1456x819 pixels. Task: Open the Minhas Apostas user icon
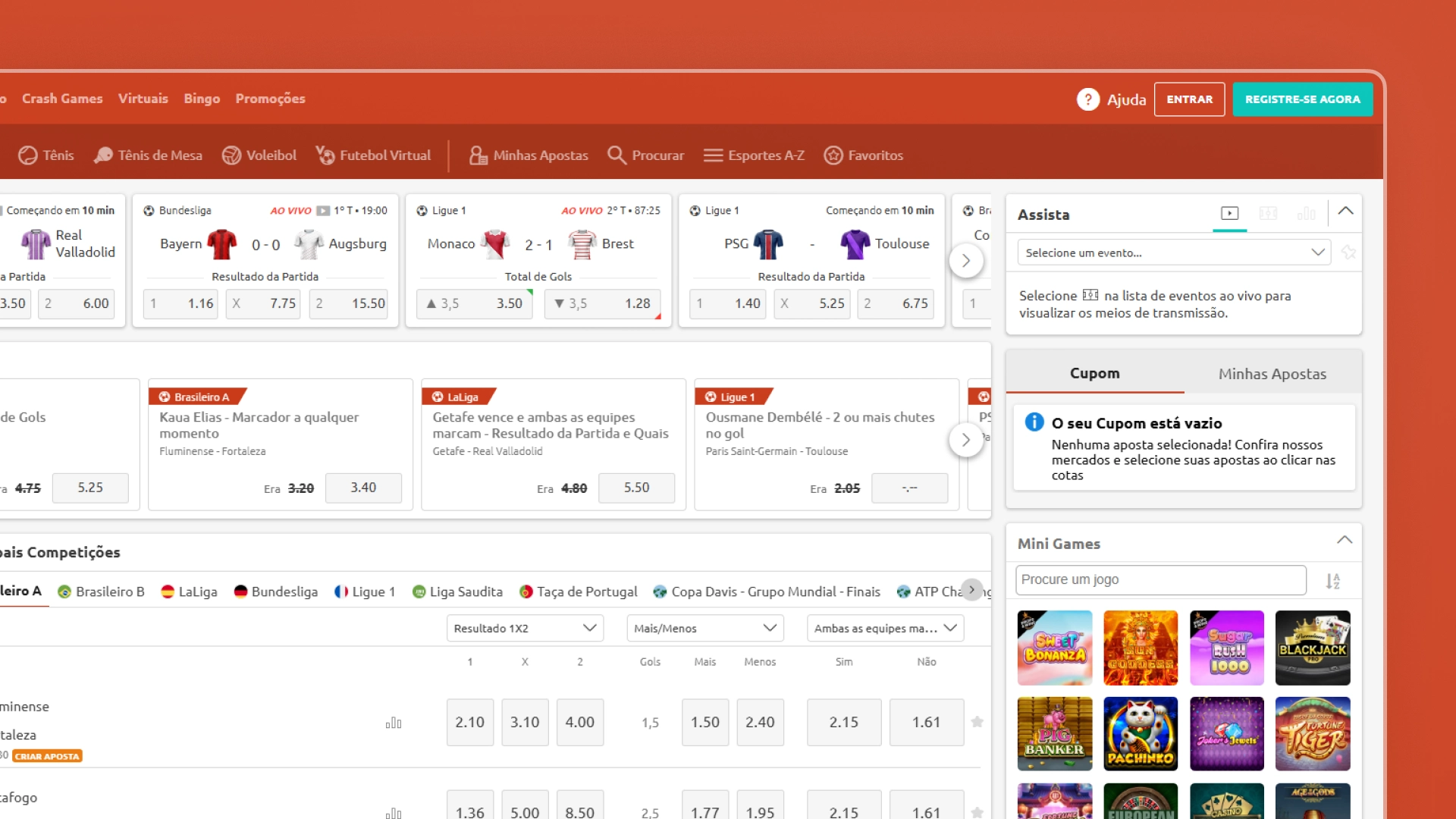coord(478,155)
